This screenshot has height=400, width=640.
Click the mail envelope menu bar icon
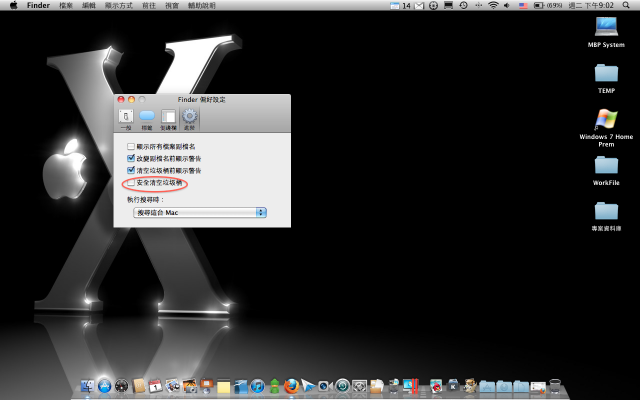click(x=419, y=5)
